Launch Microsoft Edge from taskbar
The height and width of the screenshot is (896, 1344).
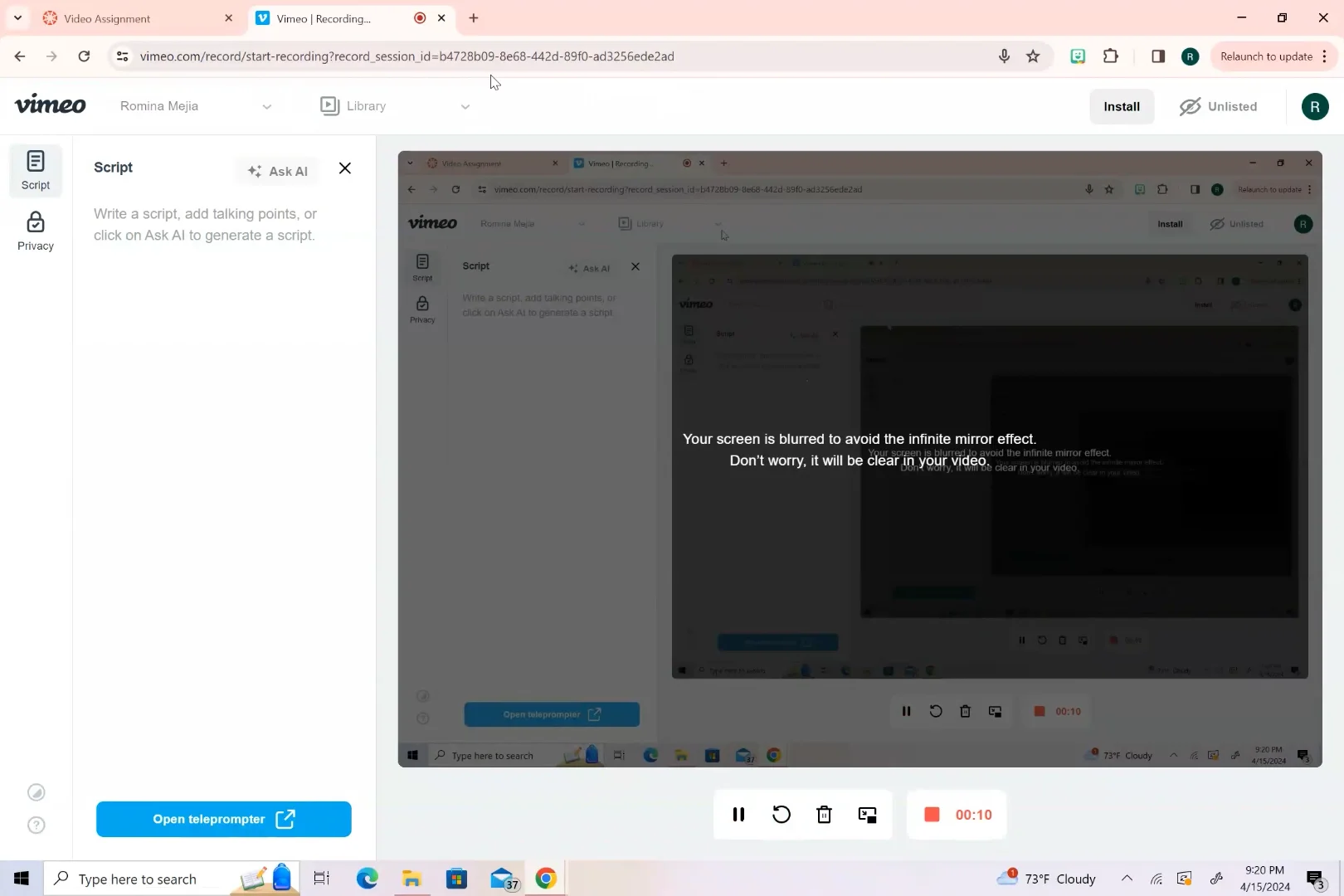pos(367,879)
